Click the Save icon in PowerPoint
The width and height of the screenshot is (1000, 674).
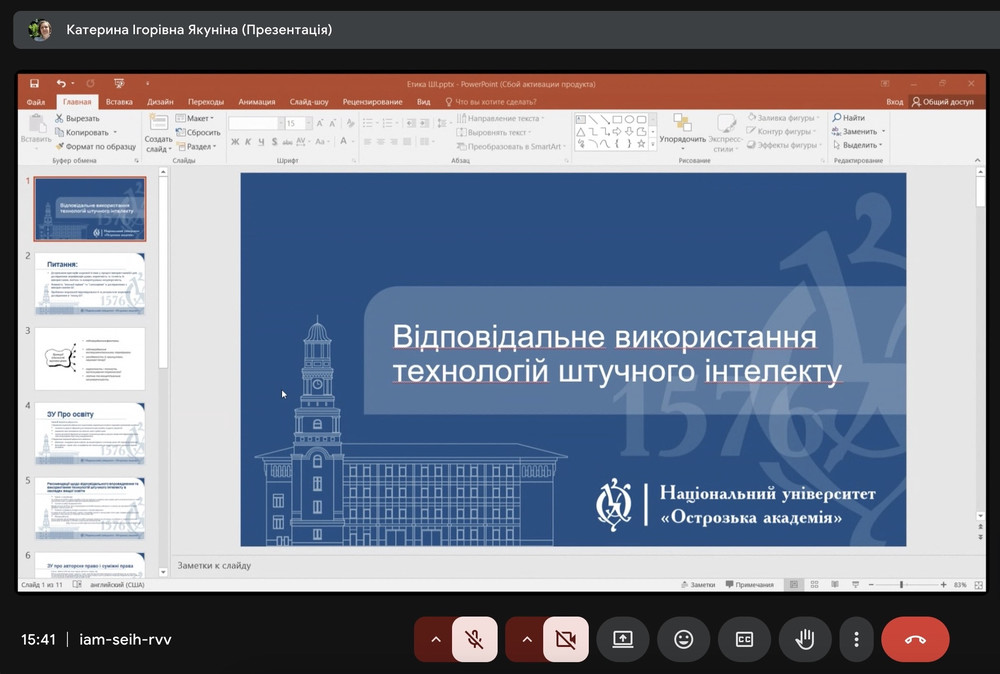tap(34, 84)
